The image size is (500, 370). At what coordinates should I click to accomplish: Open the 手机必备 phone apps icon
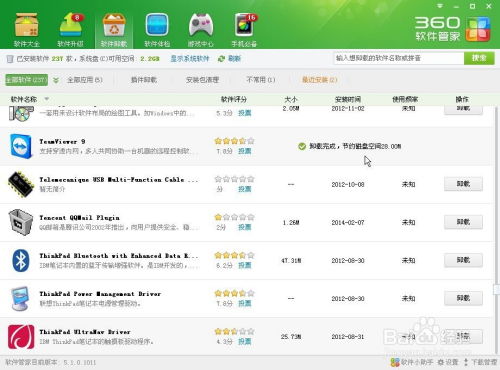point(245,25)
